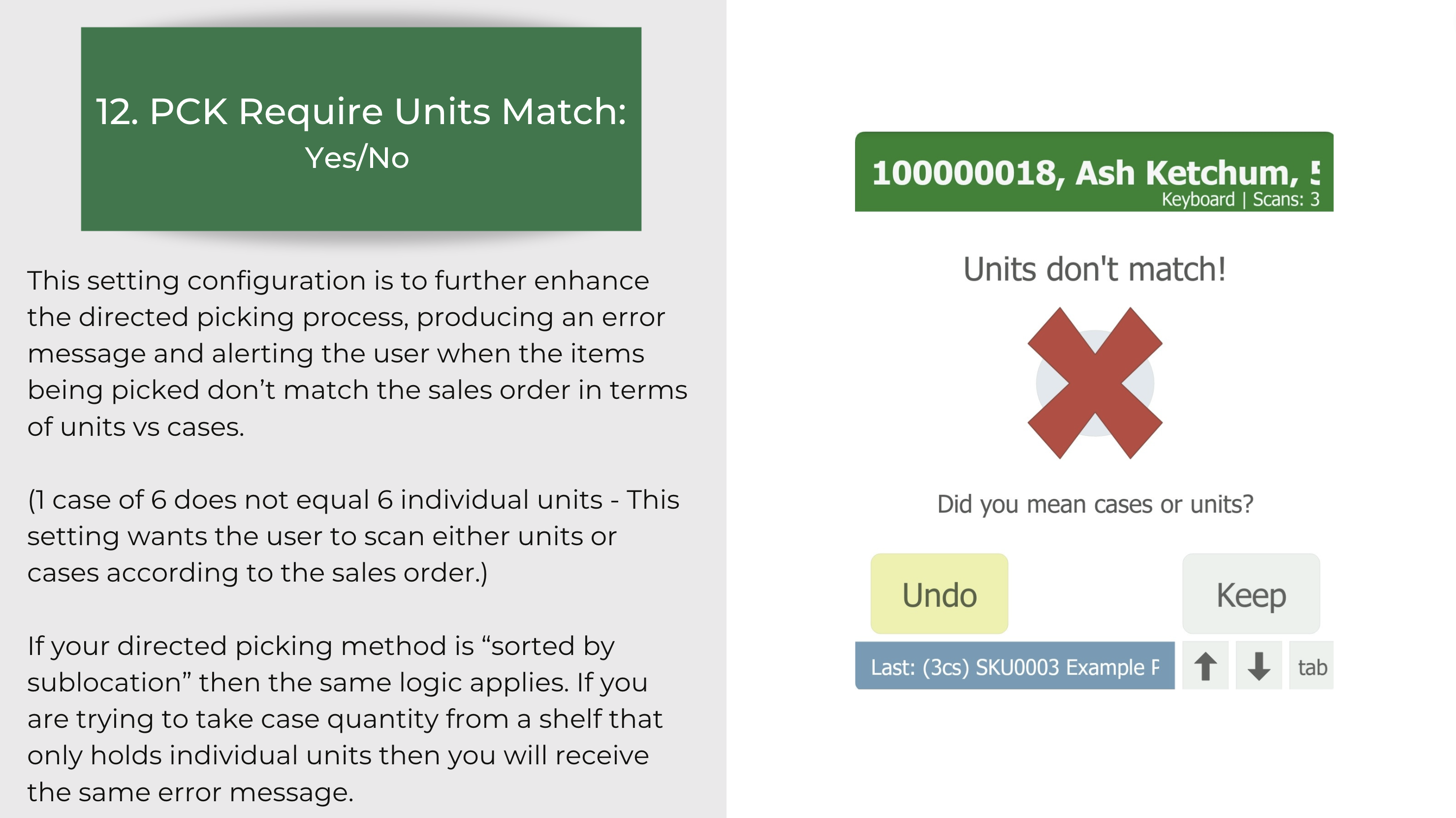Image resolution: width=1456 pixels, height=818 pixels.
Task: Click the red X error icon
Action: click(1095, 383)
